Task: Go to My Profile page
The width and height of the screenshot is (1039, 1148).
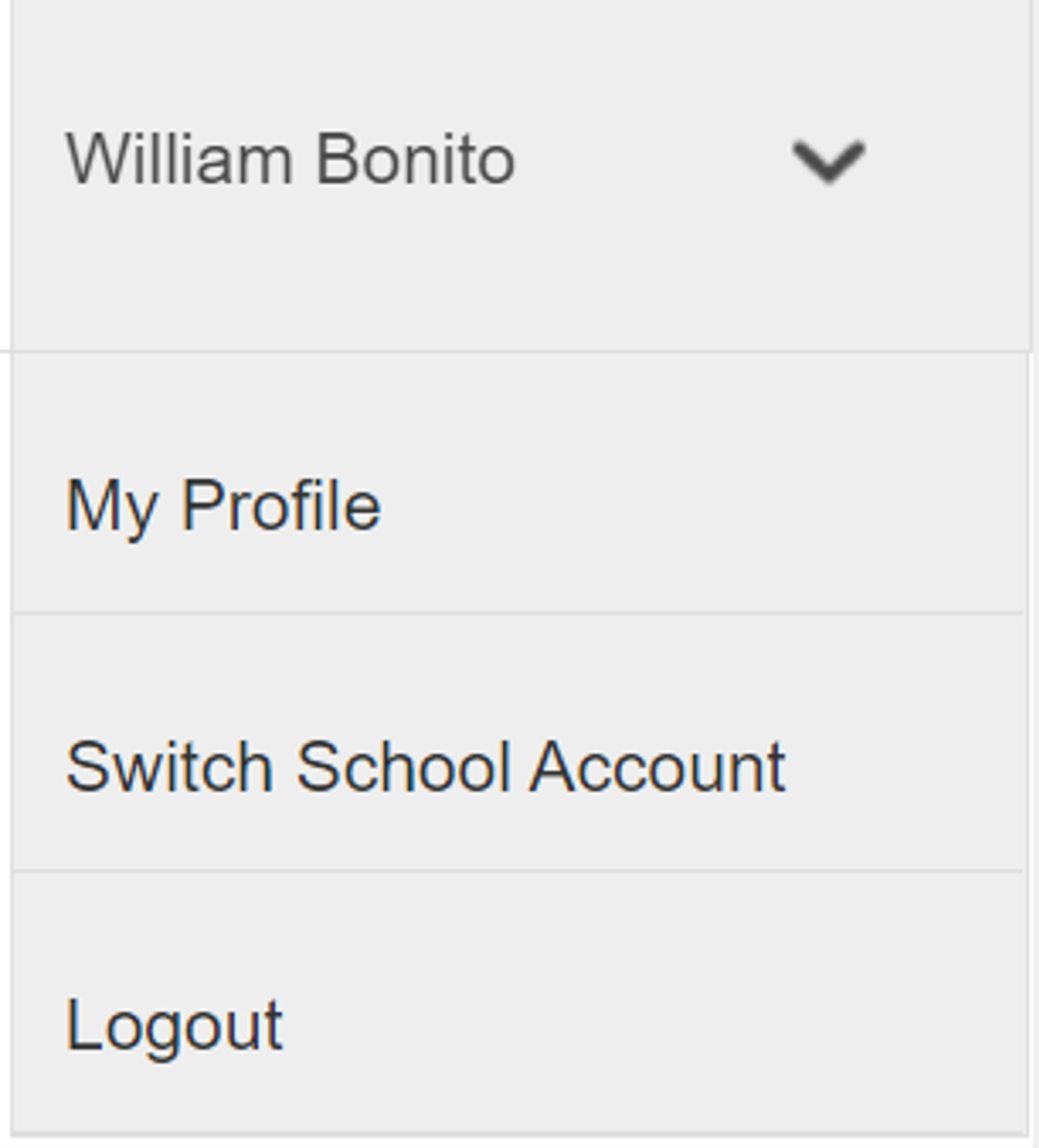Action: click(x=223, y=506)
